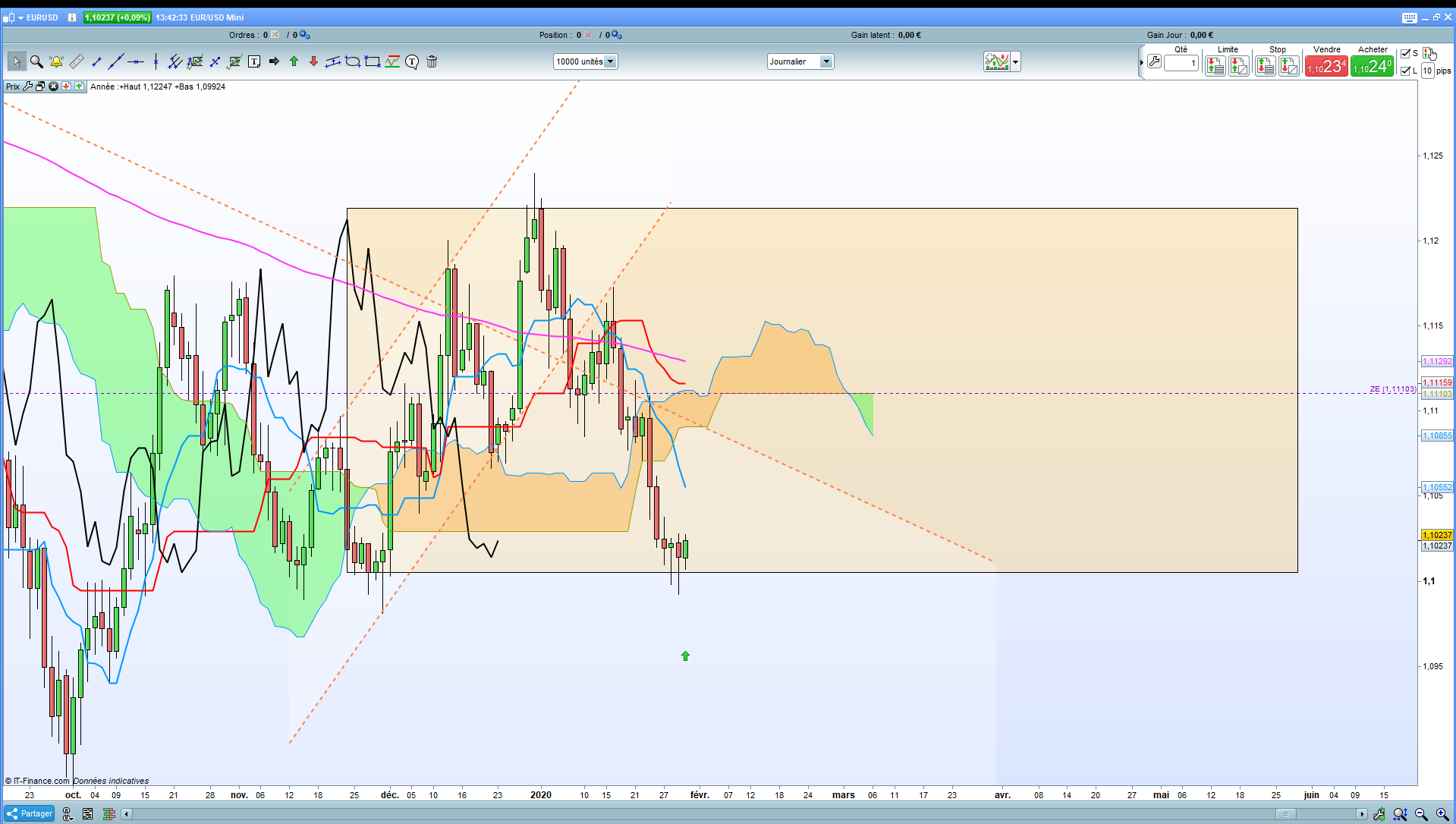Select the black right arrow tool
The width and height of the screenshot is (1456, 824).
274,62
